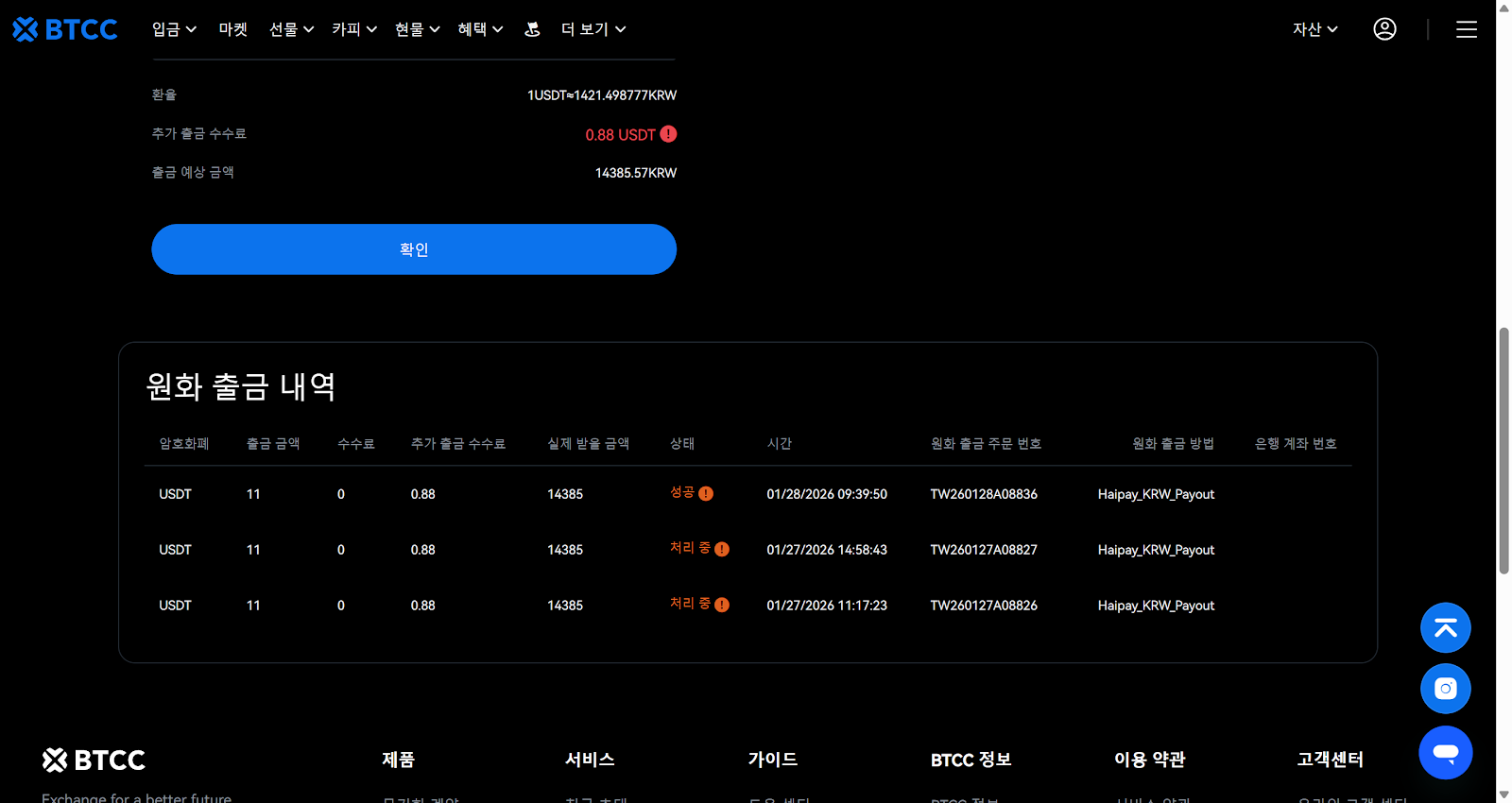Click 처리 중 status for TW260127A08826
Screen dimensions: 1512x803
[690, 604]
